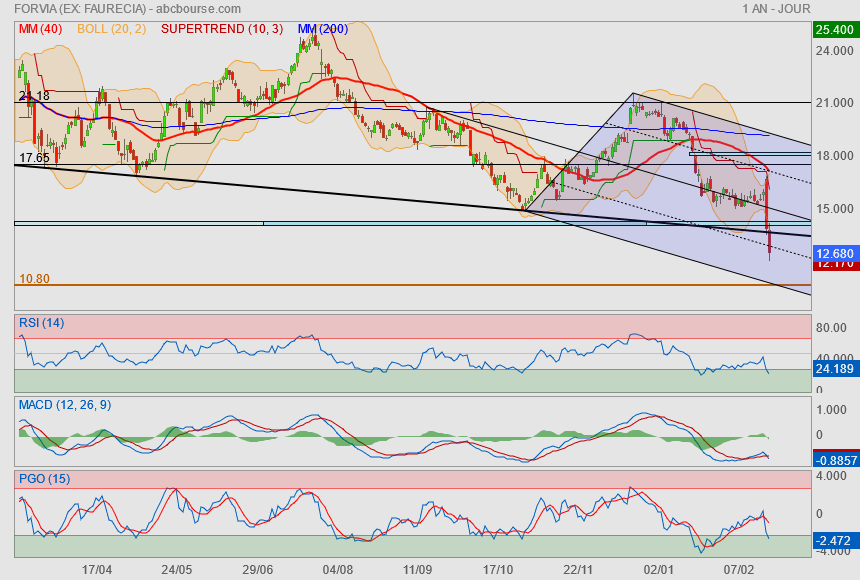Viewport: 860px width, 580px height.
Task: Select the PGO (15) indicator label
Action: (x=43, y=478)
